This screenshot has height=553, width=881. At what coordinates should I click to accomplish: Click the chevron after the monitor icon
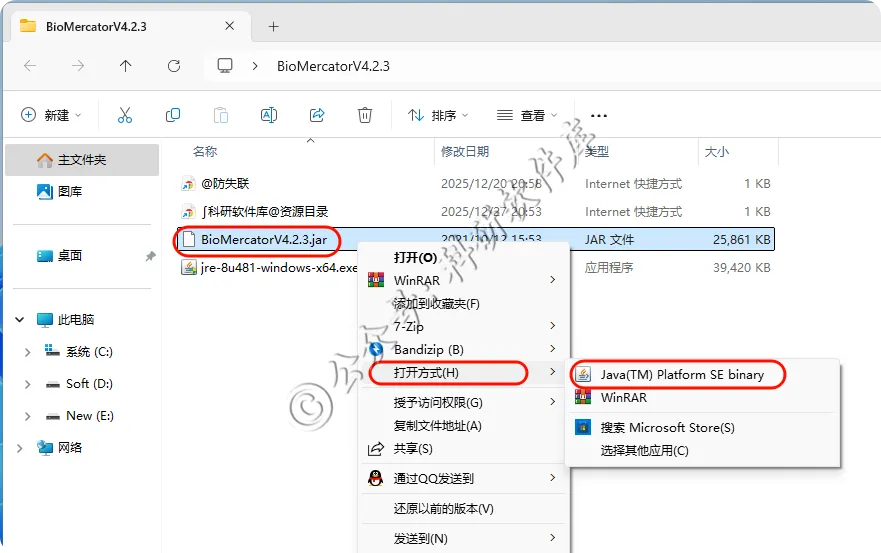point(255,66)
